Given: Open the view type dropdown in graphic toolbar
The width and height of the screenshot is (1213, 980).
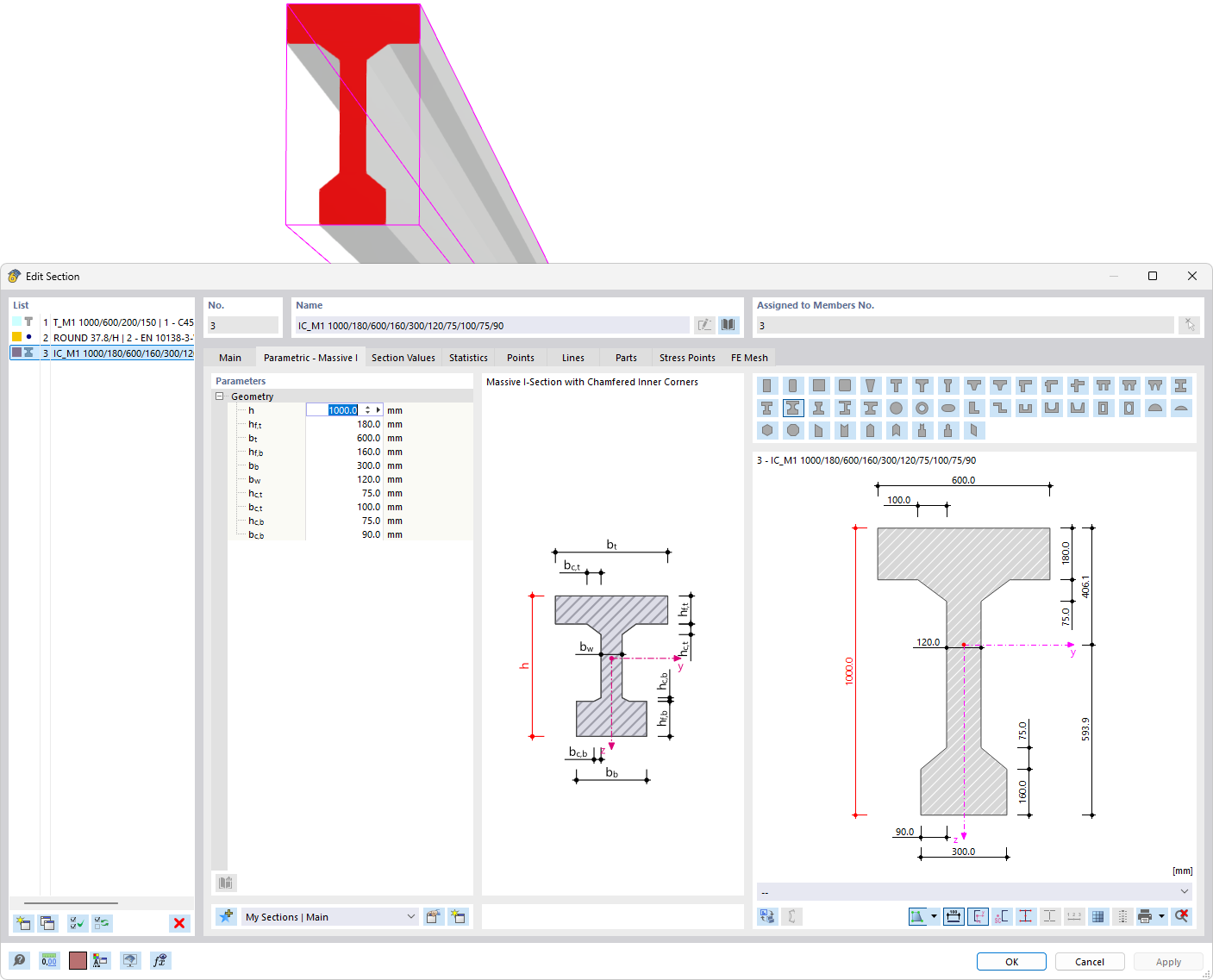Looking at the screenshot, I should (x=934, y=916).
